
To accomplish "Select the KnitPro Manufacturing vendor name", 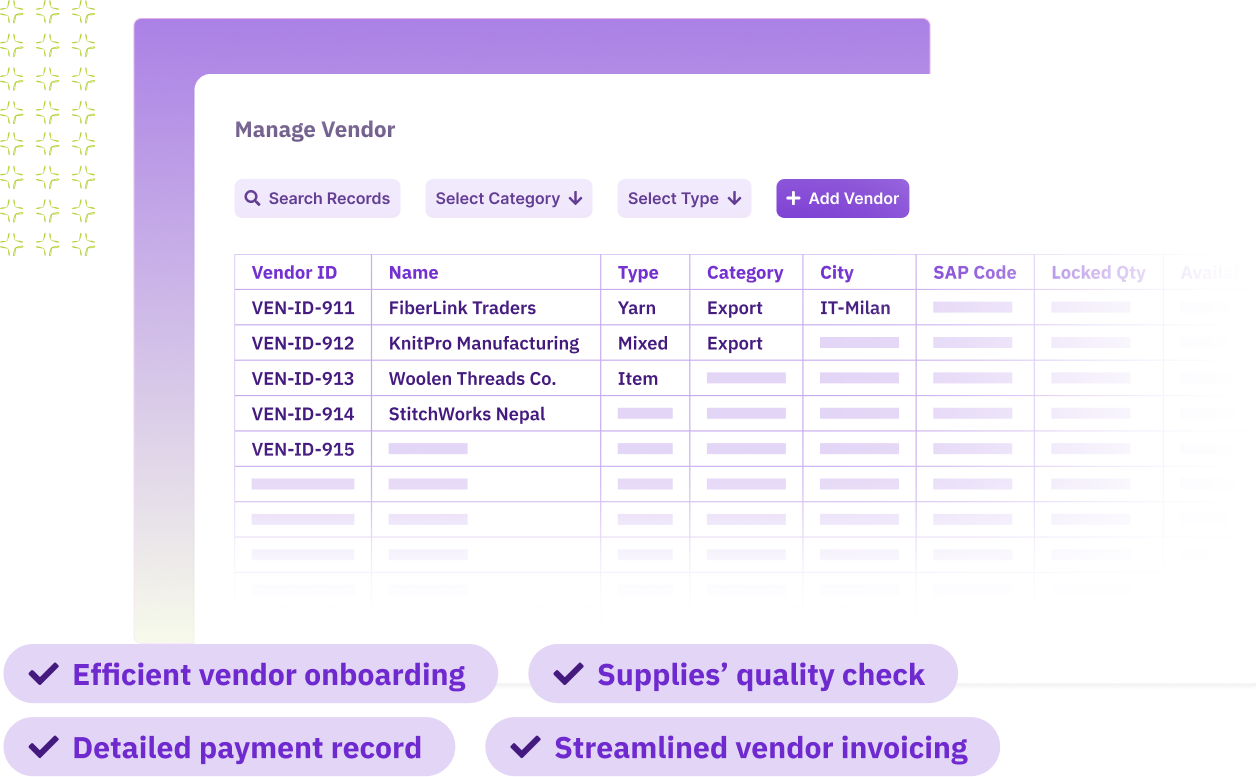I will pyautogui.click(x=483, y=343).
